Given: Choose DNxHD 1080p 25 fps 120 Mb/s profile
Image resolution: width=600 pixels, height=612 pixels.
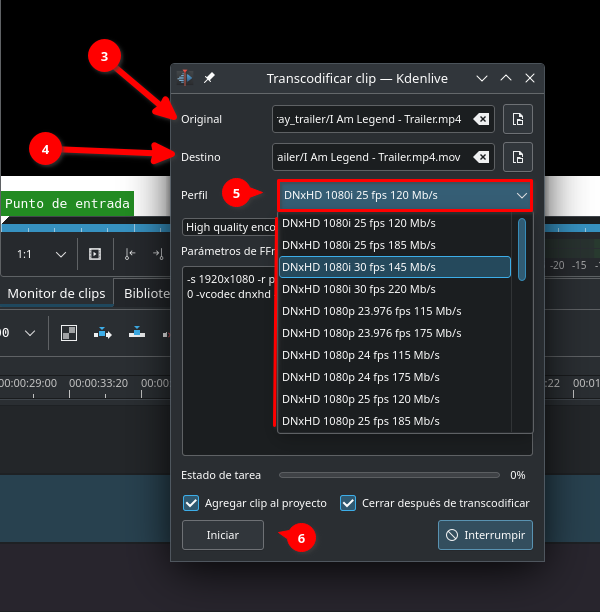Looking at the screenshot, I should pos(395,399).
